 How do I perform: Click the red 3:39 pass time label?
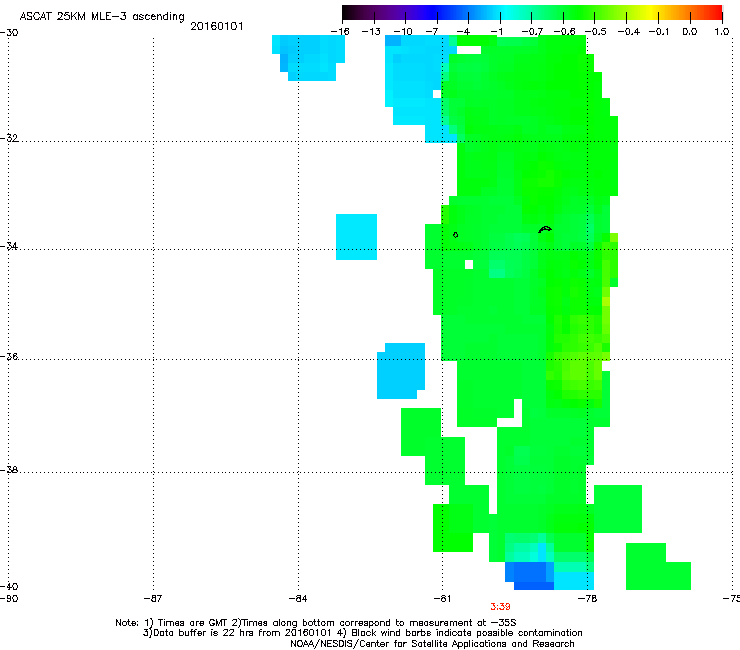(x=500, y=607)
